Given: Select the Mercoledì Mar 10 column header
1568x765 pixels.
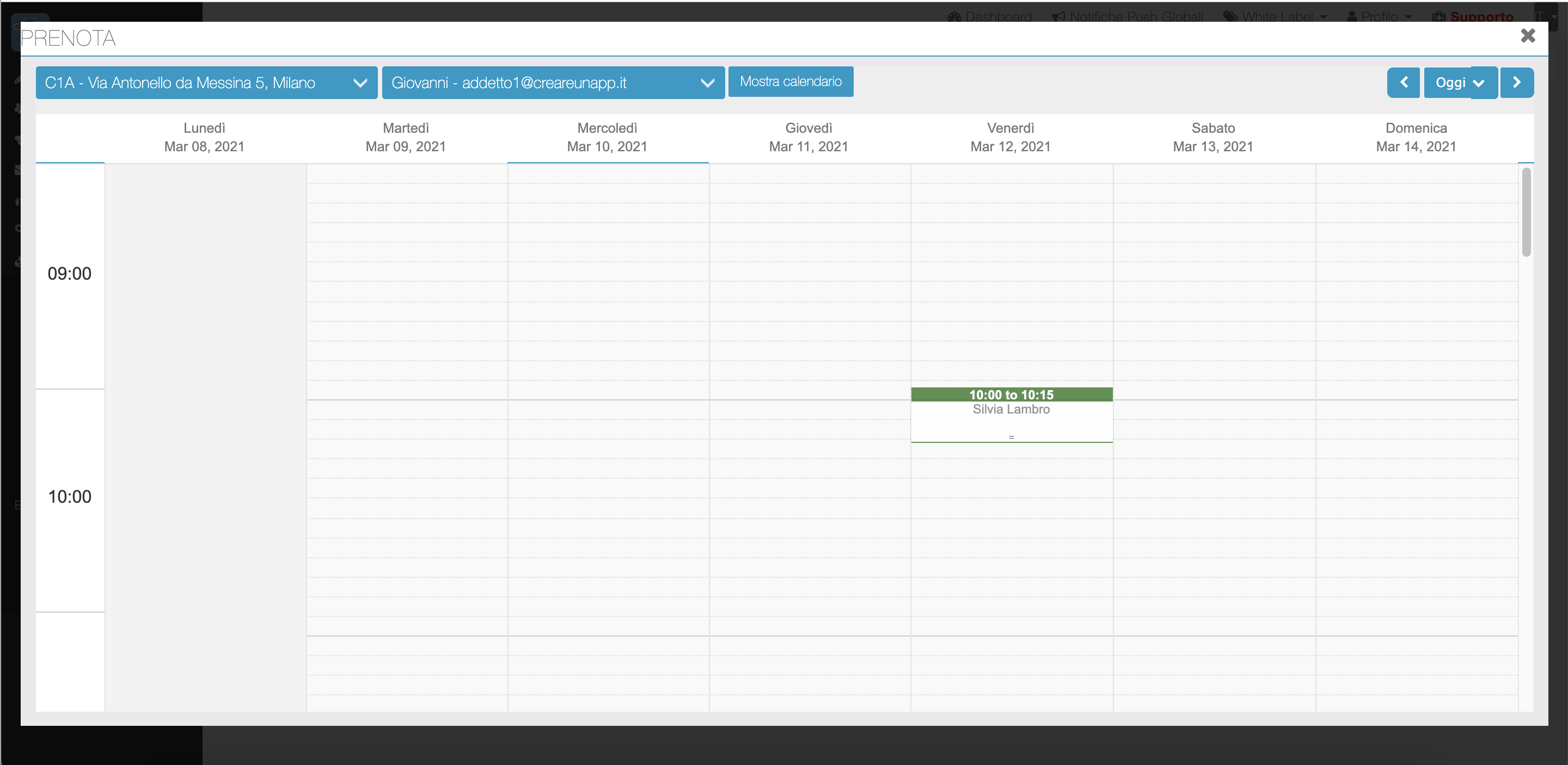Looking at the screenshot, I should pos(607,138).
